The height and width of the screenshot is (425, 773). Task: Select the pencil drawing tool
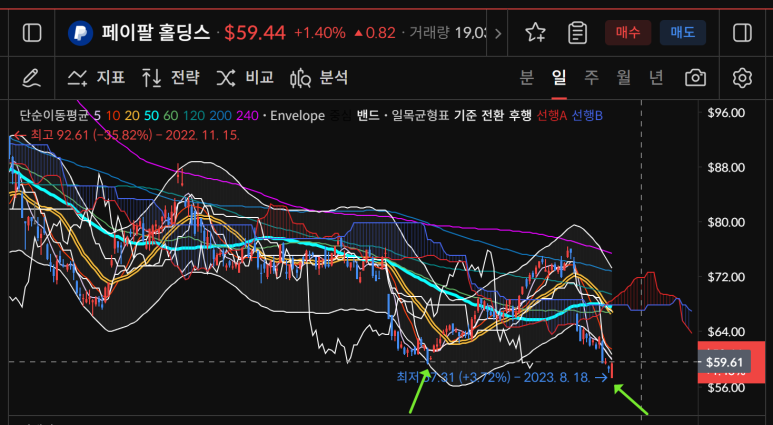(x=32, y=78)
